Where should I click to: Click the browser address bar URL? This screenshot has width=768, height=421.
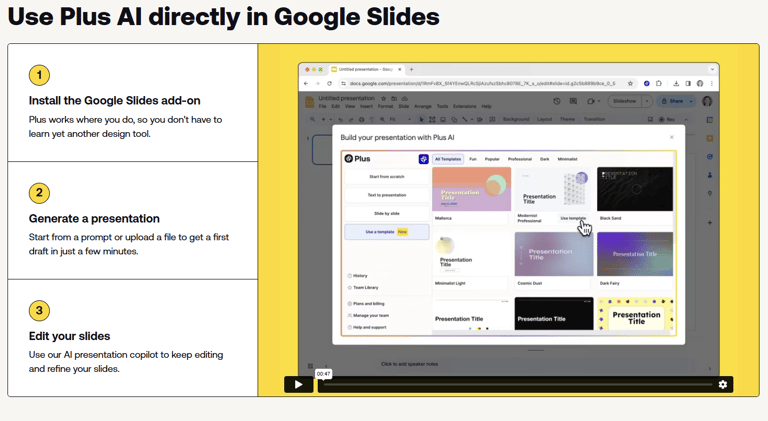coord(482,84)
